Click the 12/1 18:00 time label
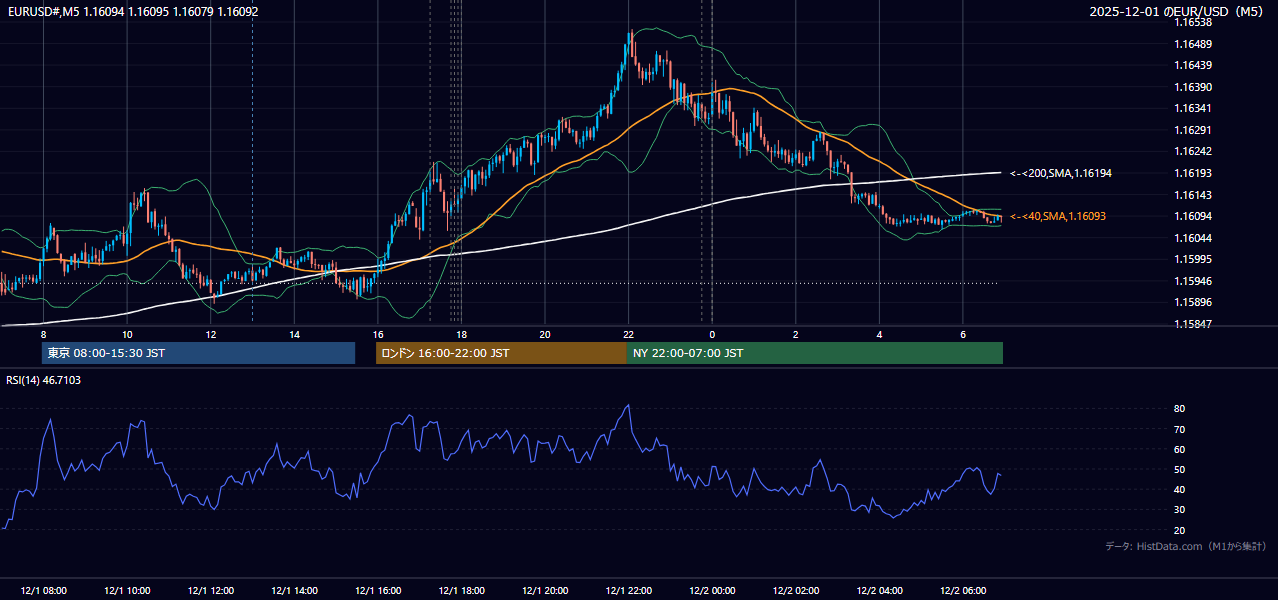 pyautogui.click(x=461, y=591)
